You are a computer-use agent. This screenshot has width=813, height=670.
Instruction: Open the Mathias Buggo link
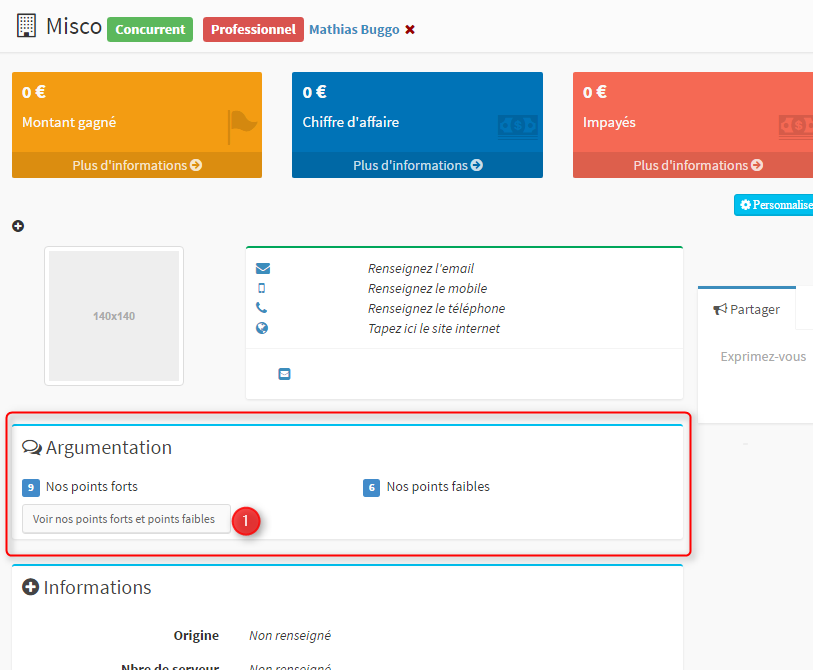click(x=354, y=30)
